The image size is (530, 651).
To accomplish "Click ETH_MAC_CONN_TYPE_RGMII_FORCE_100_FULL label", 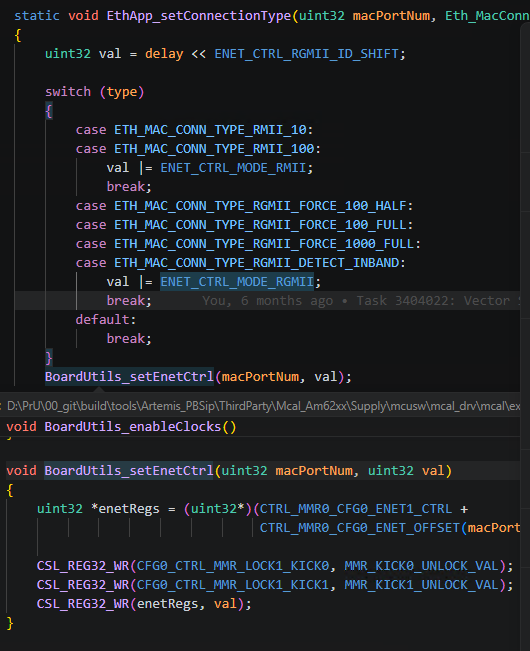I will click(260, 225).
